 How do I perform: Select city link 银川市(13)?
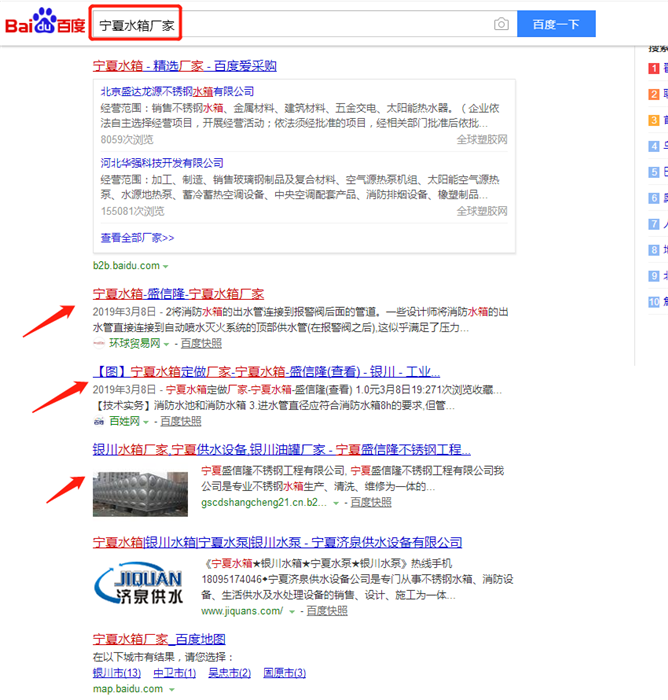(x=117, y=673)
